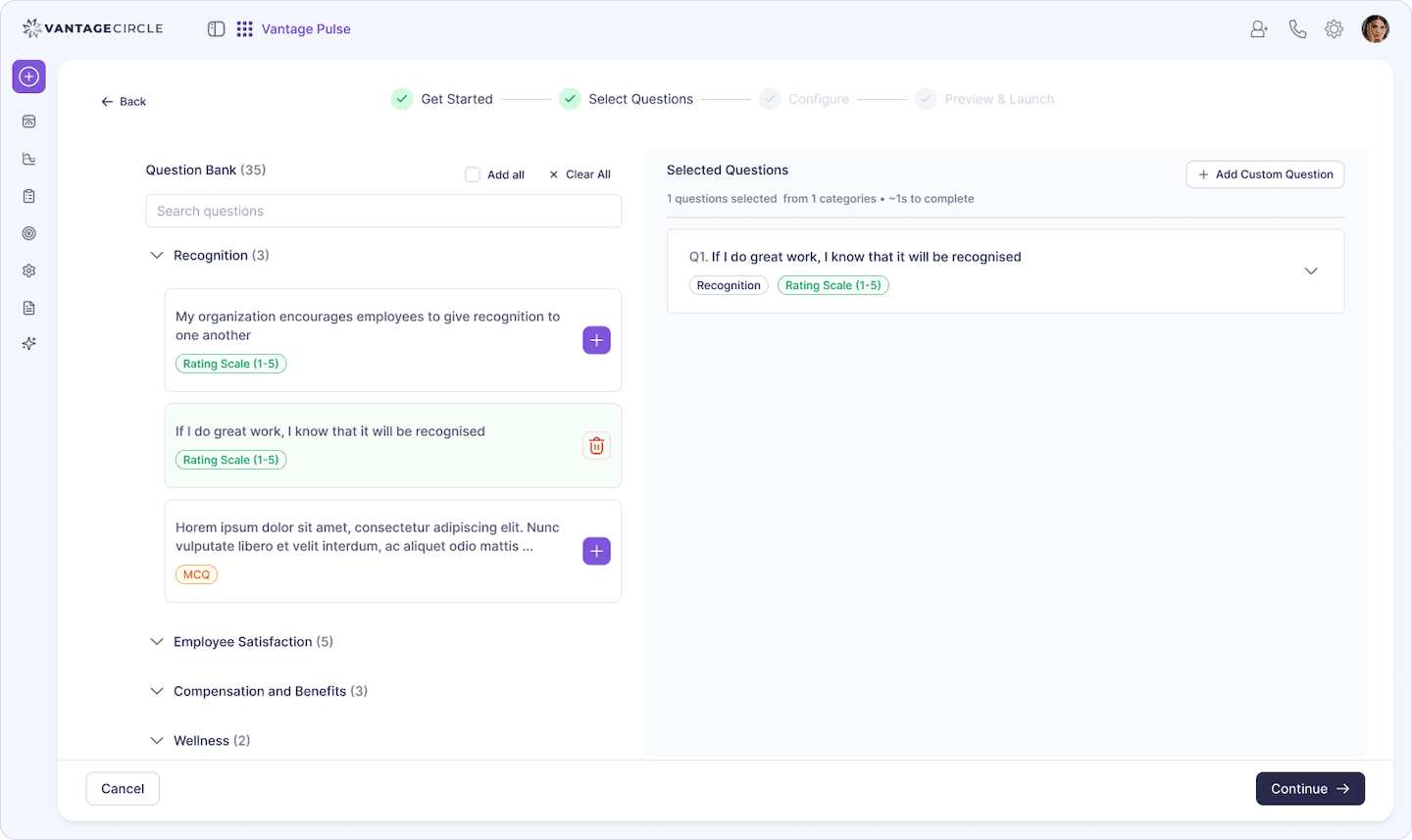1412x840 pixels.
Task: Click Clear All to remove selected questions
Action: tap(580, 173)
